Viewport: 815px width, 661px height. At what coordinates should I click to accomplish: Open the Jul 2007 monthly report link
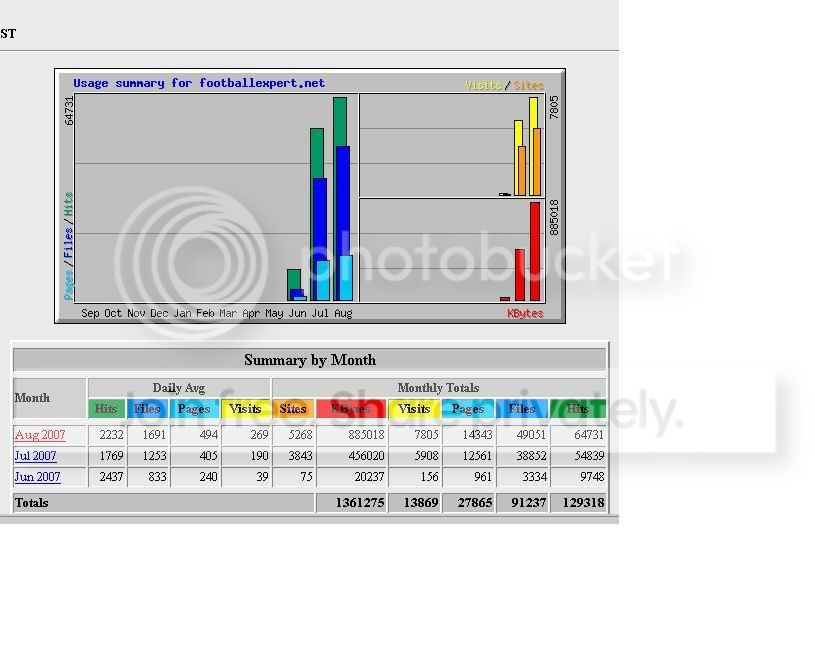tap(35, 456)
